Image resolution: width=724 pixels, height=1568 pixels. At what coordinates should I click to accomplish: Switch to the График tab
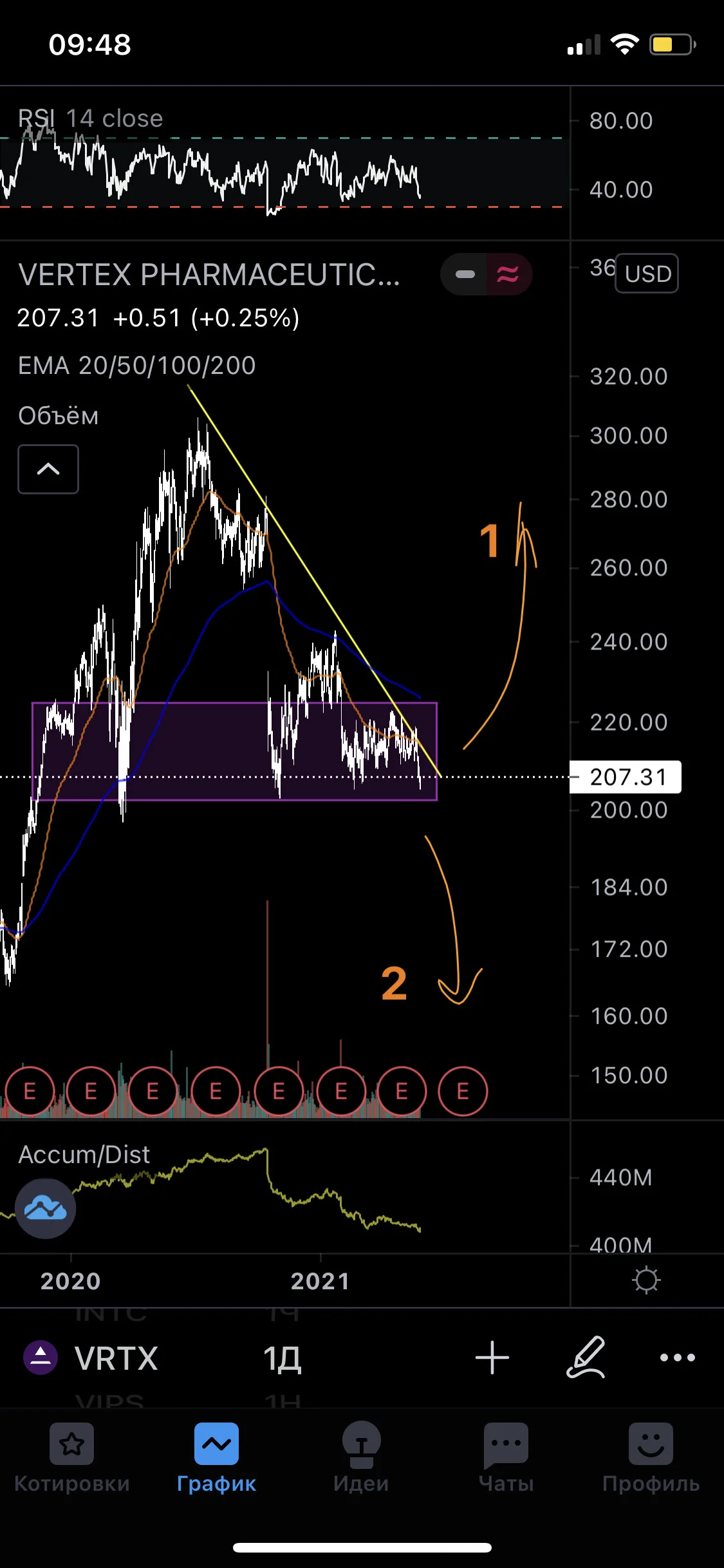point(217,1457)
